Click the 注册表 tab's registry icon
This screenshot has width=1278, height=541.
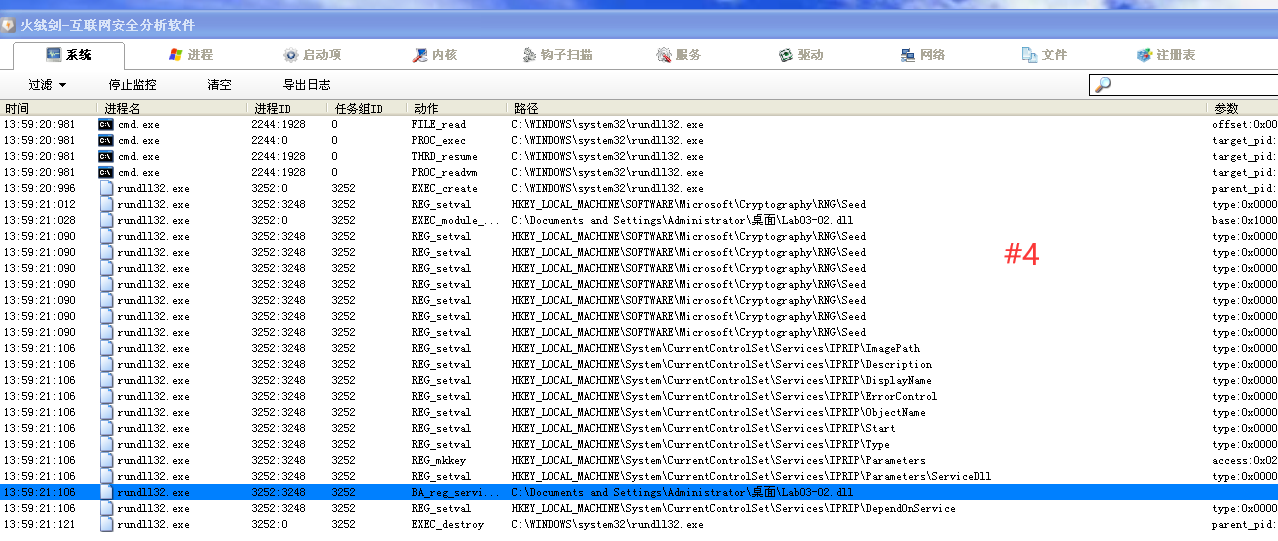[1146, 55]
